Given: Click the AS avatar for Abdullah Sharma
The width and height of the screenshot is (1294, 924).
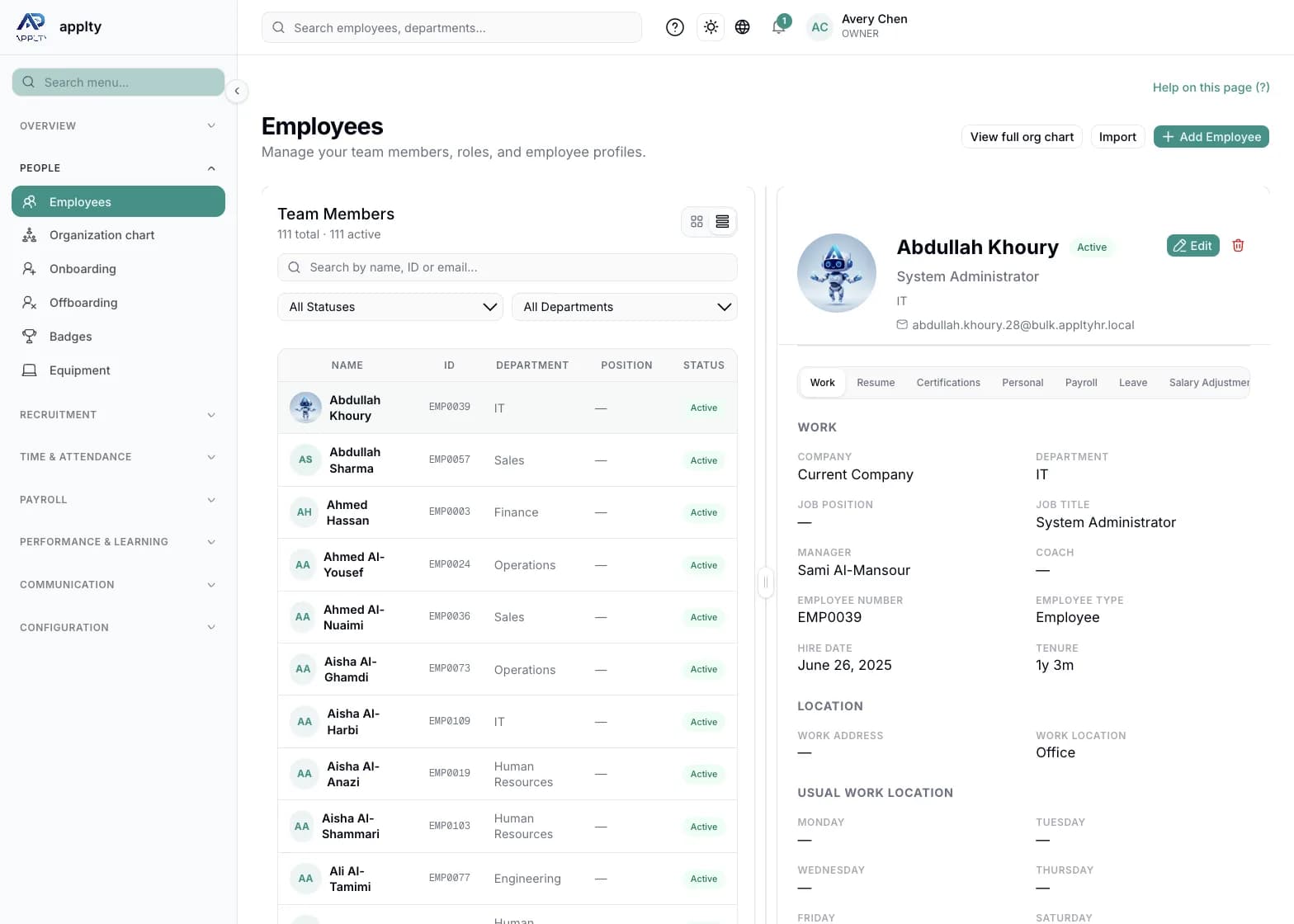Looking at the screenshot, I should [x=305, y=460].
